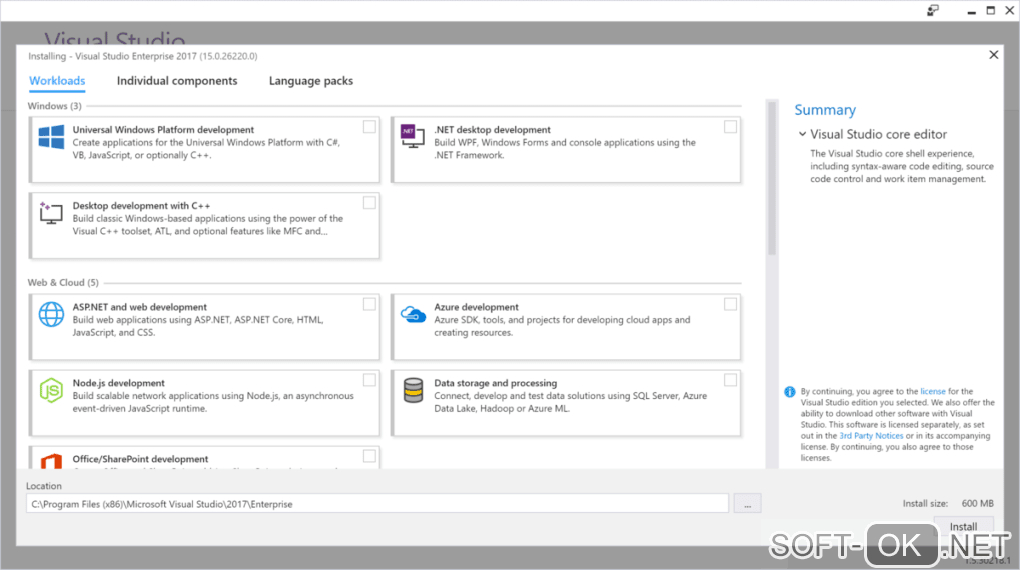
Task: Click the browse ellipsis button beside Location
Action: (x=747, y=504)
